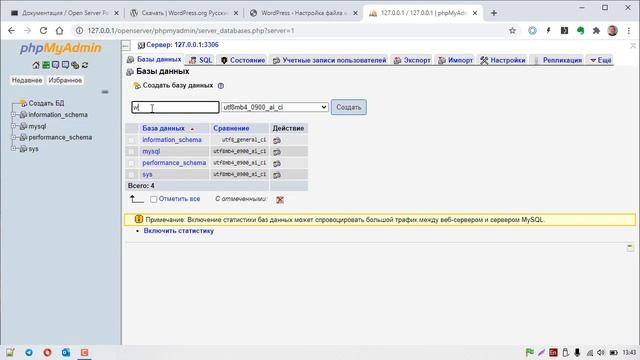Click Включить статистику link
The height and width of the screenshot is (360, 640).
tap(179, 231)
